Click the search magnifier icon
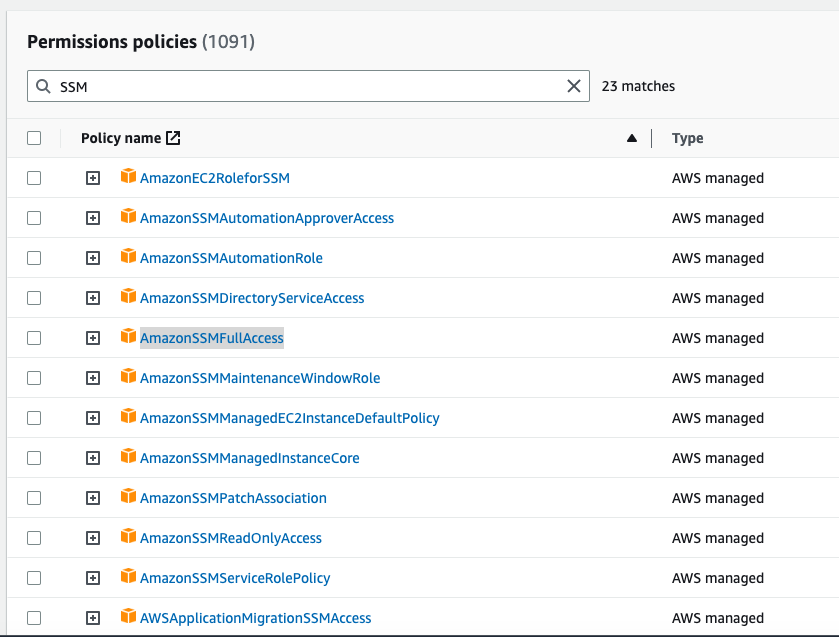The image size is (839, 637). click(x=43, y=86)
